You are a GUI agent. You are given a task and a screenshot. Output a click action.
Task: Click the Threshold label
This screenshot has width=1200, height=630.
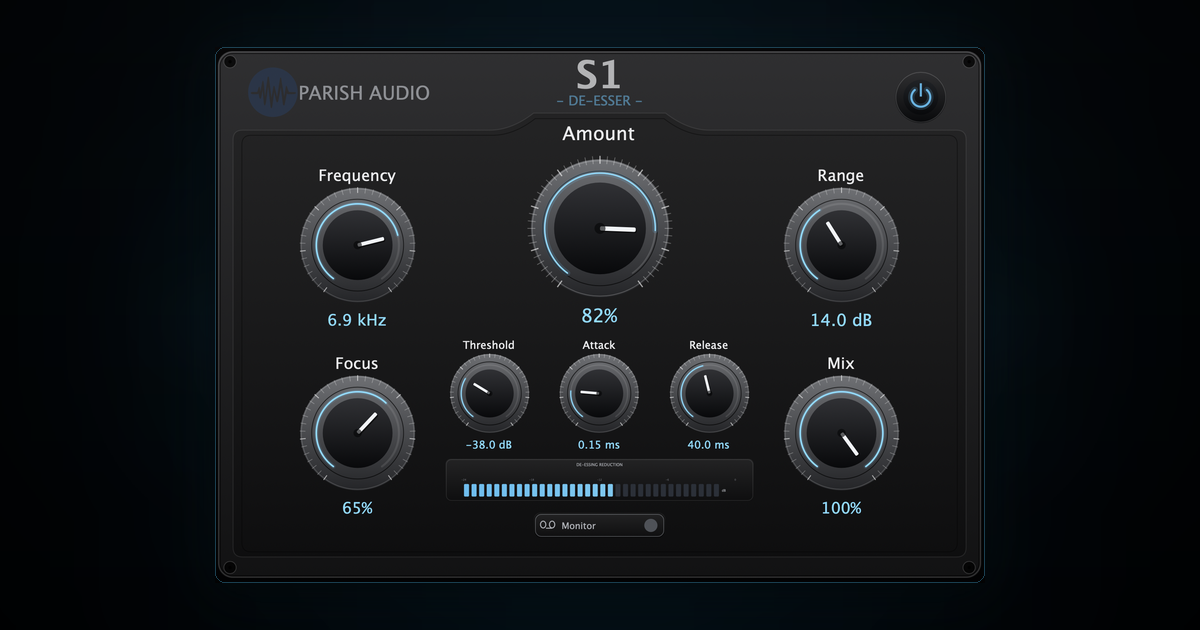pos(489,345)
